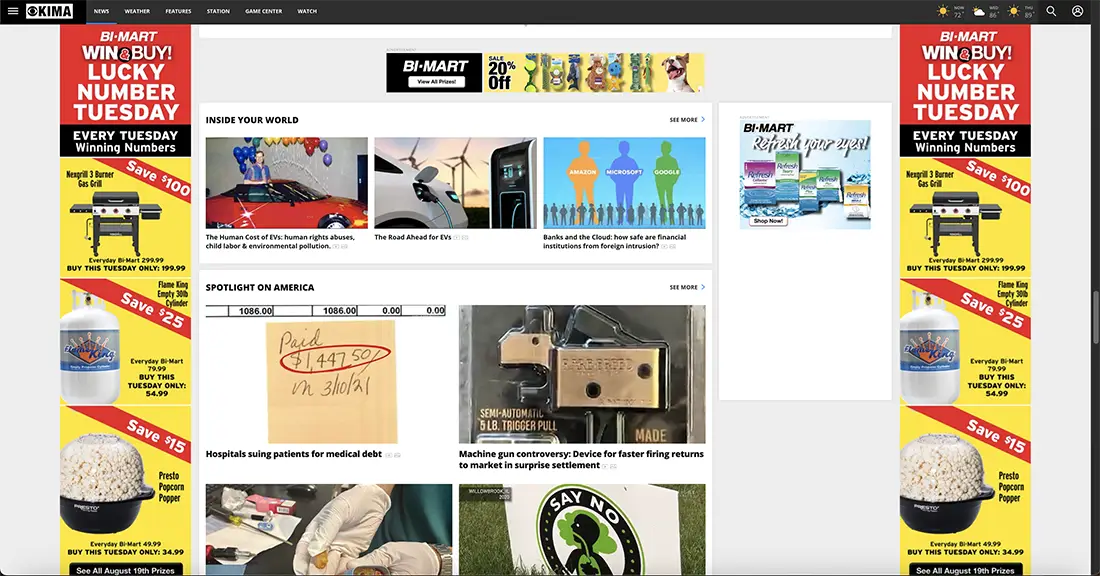Click Presto Popcorn Popper in left ad
The height and width of the screenshot is (576, 1100).
coord(125,483)
